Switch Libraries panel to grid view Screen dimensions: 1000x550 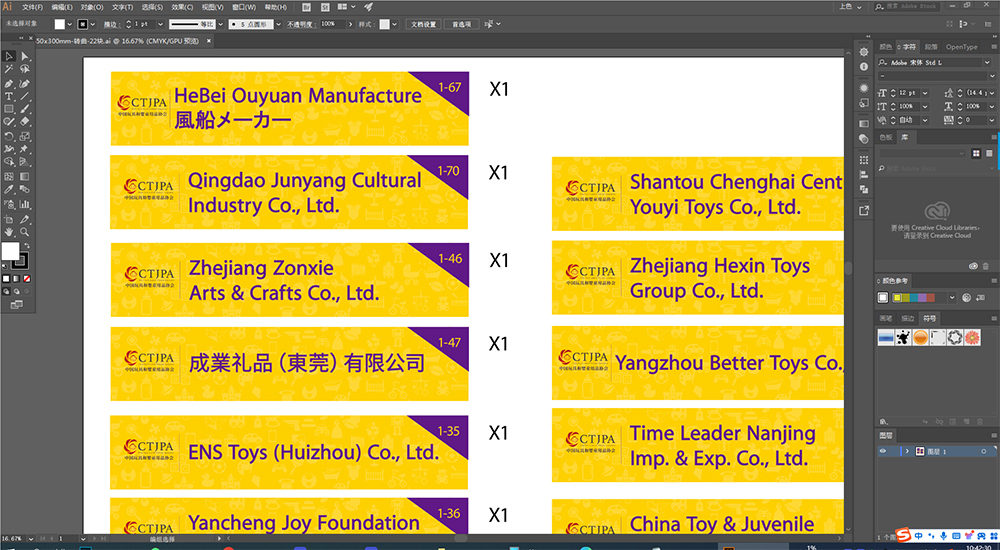tap(976, 153)
